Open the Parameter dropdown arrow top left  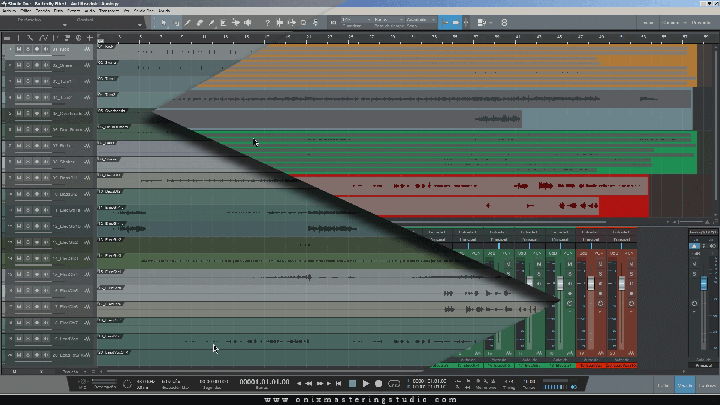pos(65,24)
